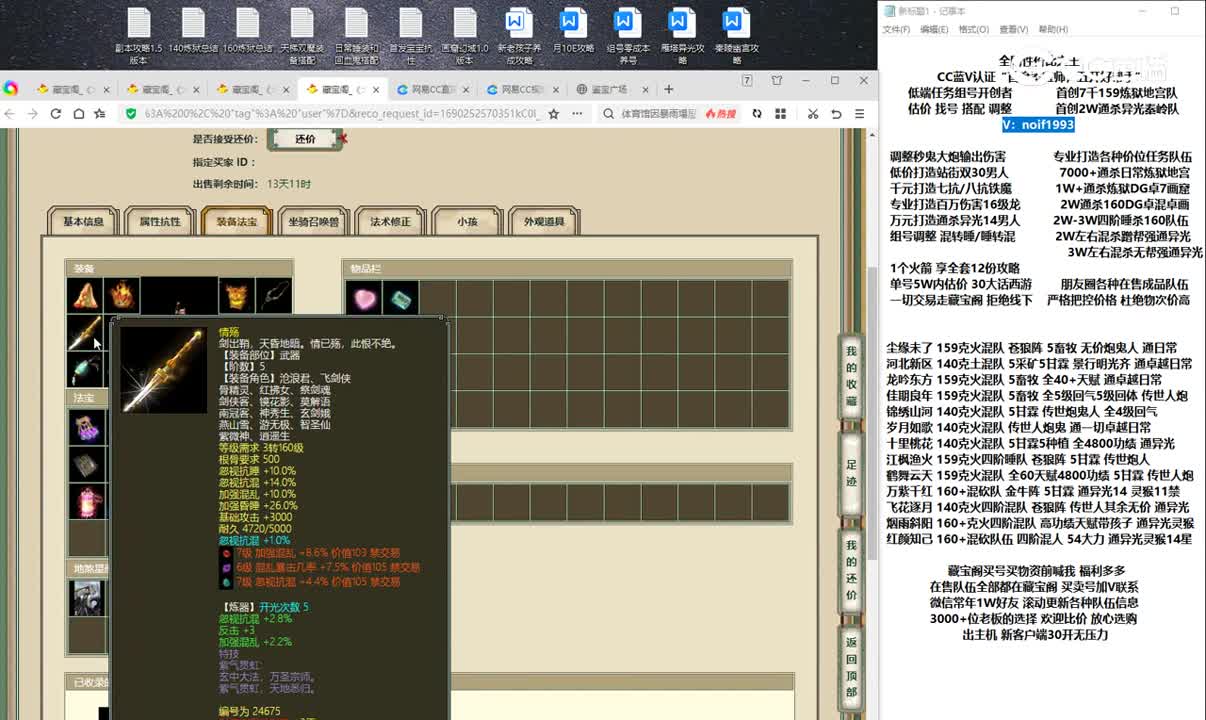Open the 文件 menu in Notepad

(x=896, y=29)
